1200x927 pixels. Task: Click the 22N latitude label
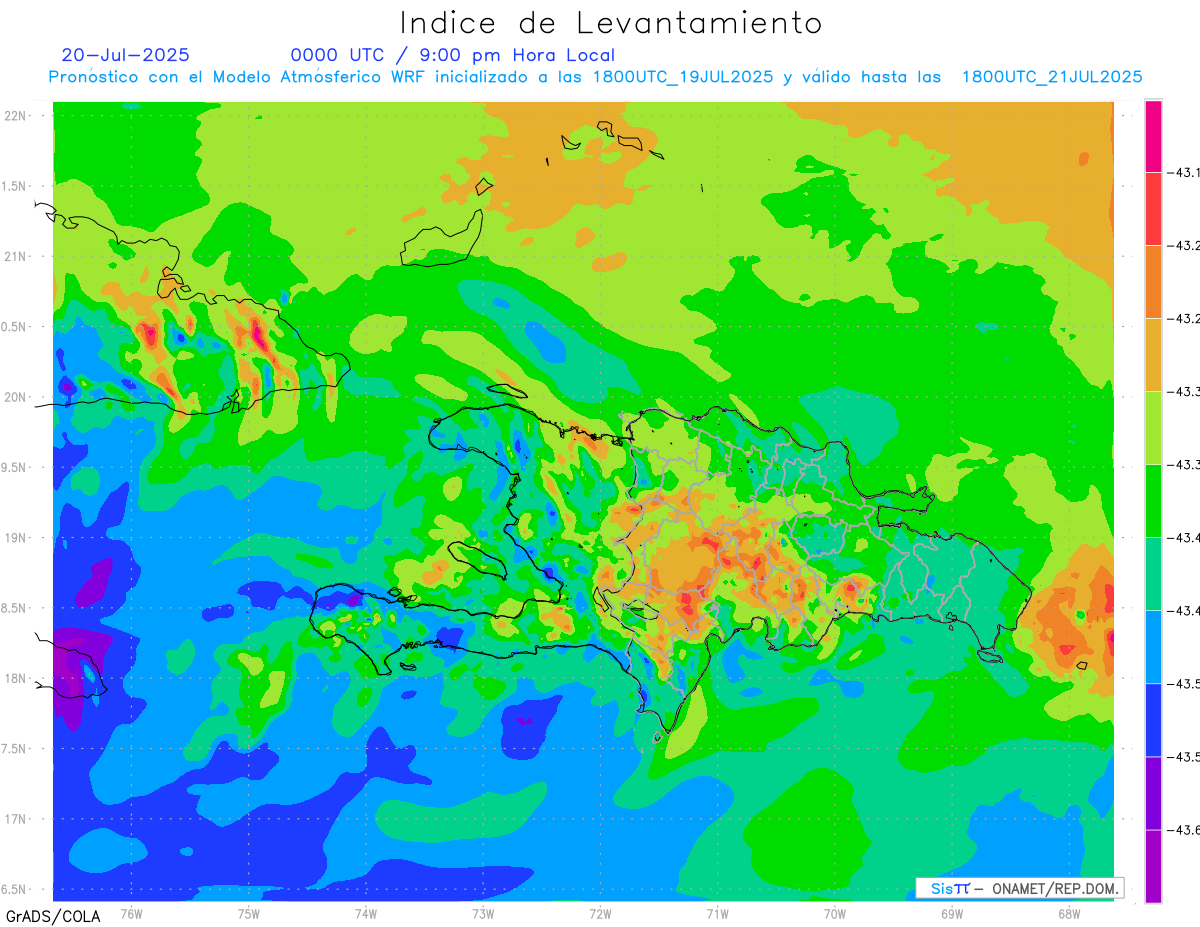coord(17,116)
